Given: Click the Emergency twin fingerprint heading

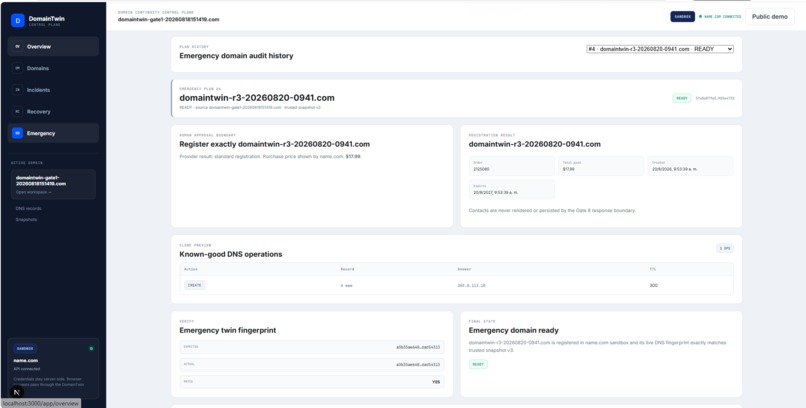Looking at the screenshot, I should [228, 330].
